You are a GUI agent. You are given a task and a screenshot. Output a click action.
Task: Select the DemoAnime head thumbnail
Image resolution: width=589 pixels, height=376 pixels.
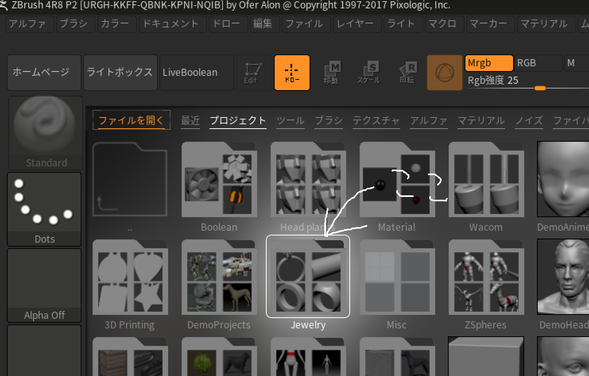click(x=563, y=180)
